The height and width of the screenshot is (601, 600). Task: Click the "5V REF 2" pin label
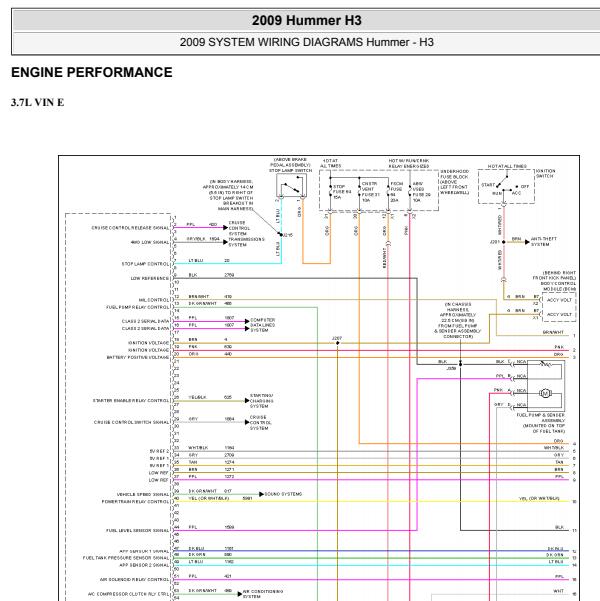coord(159,451)
